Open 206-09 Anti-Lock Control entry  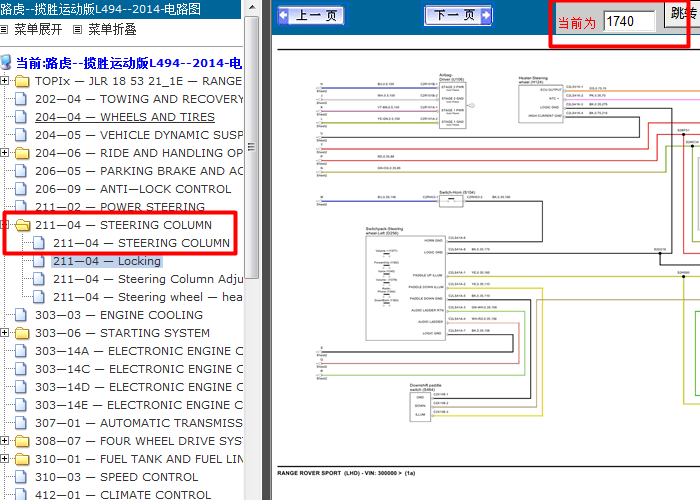tap(133, 189)
